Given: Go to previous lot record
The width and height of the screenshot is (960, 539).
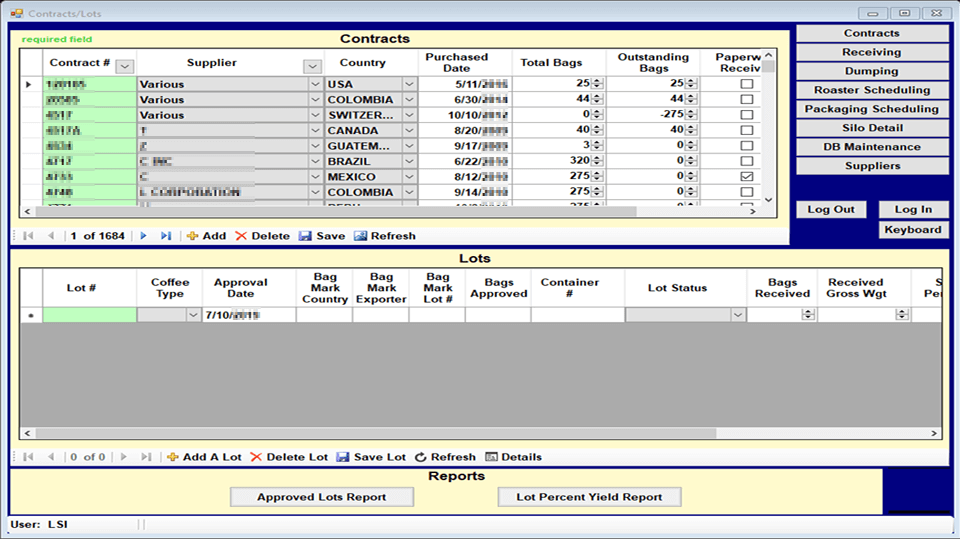Looking at the screenshot, I should (x=51, y=457).
